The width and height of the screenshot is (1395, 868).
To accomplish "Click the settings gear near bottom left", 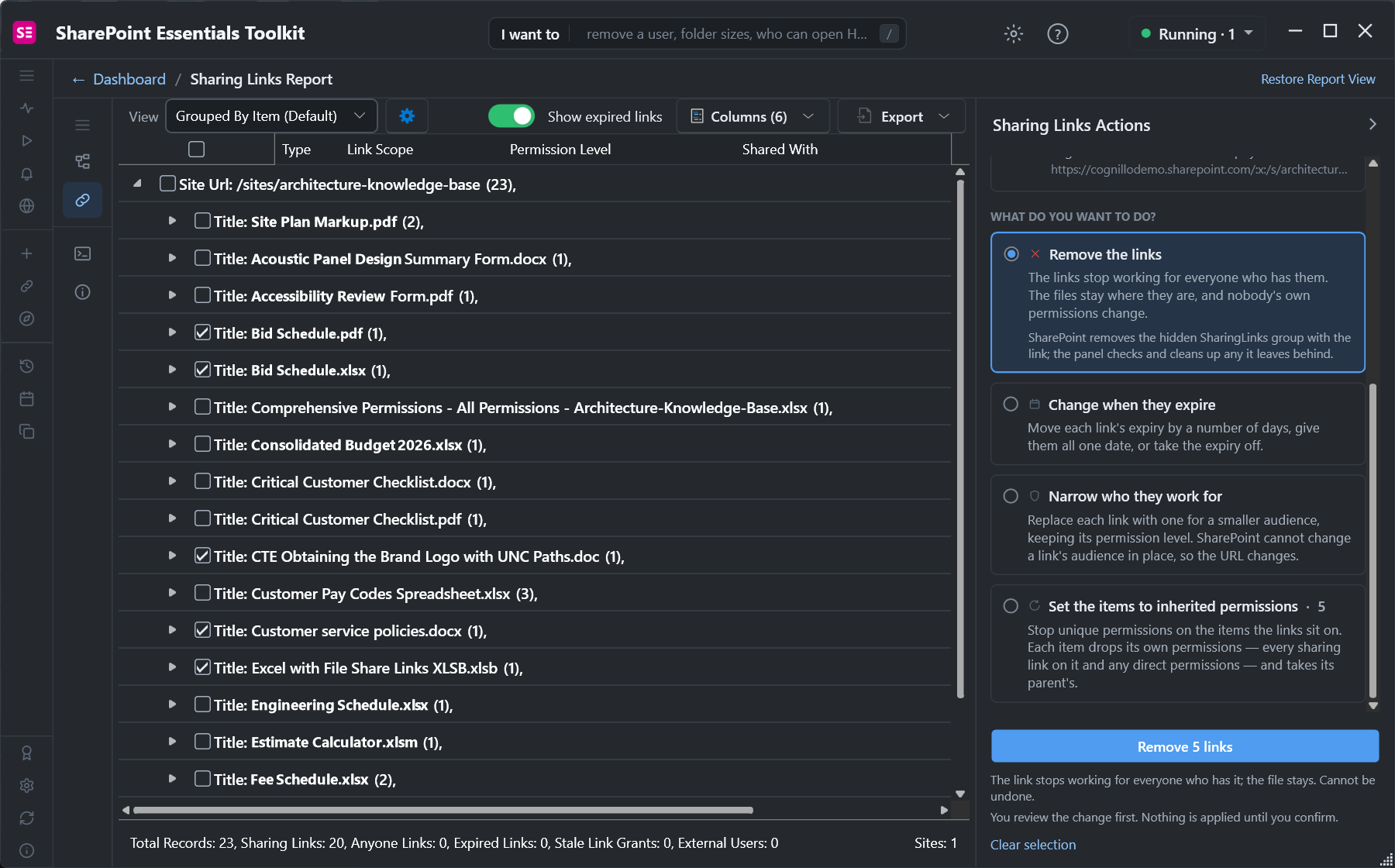I will pyautogui.click(x=26, y=785).
